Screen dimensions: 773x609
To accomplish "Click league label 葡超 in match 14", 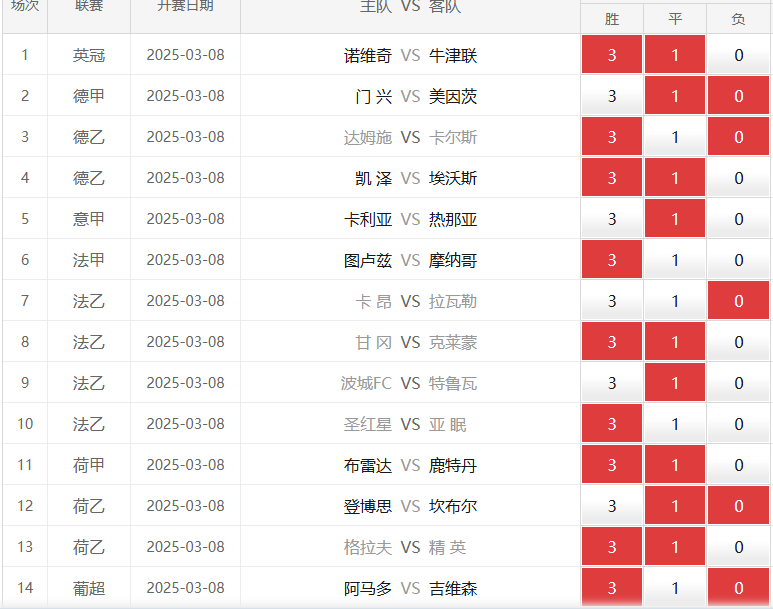I will [89, 588].
